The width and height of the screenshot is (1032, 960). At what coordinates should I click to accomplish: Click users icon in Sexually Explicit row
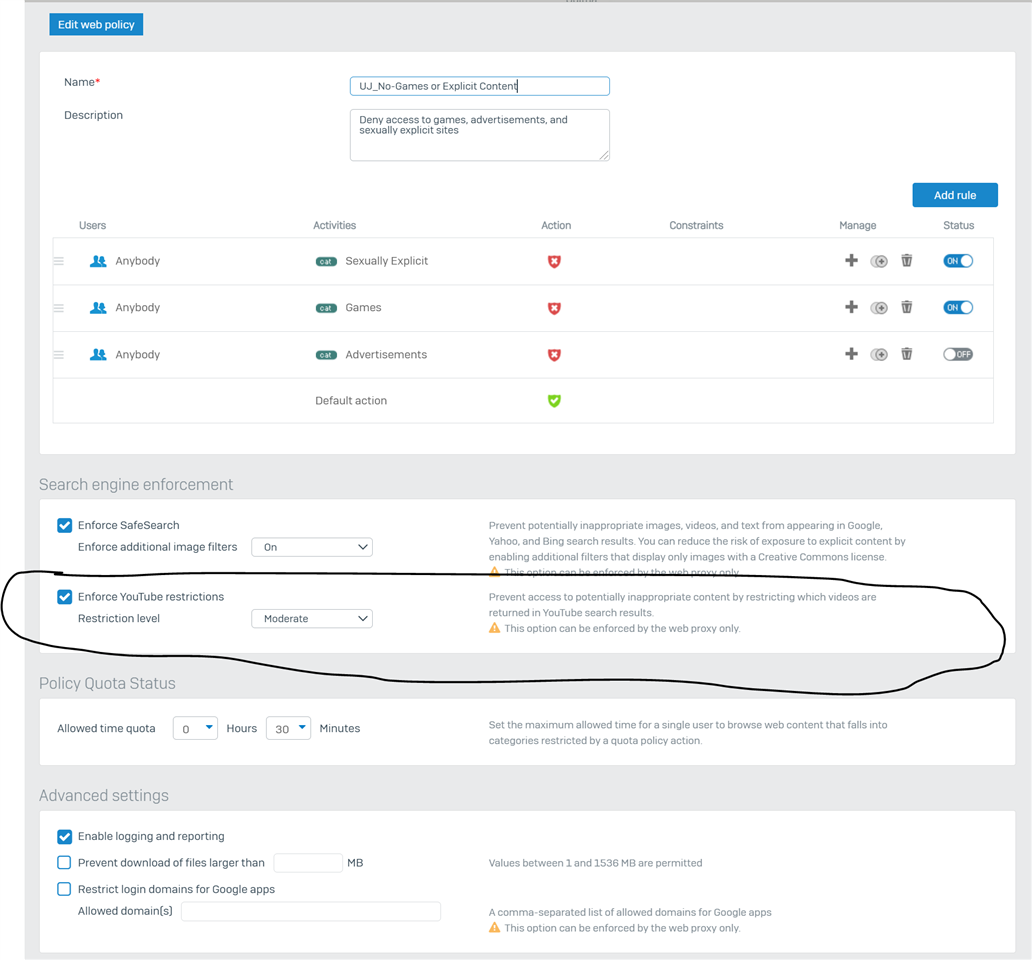tap(98, 261)
